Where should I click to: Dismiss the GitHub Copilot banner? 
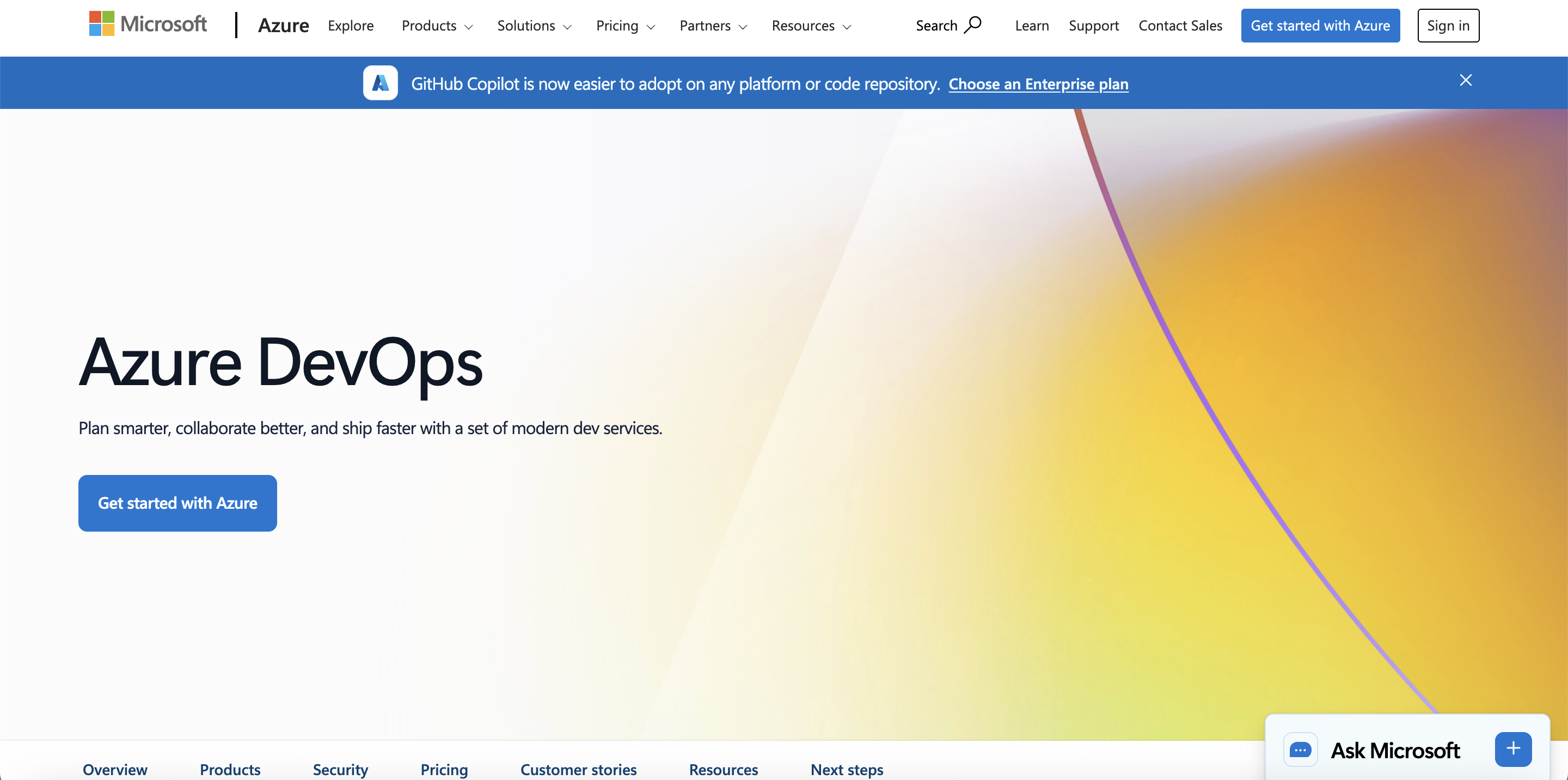1465,81
